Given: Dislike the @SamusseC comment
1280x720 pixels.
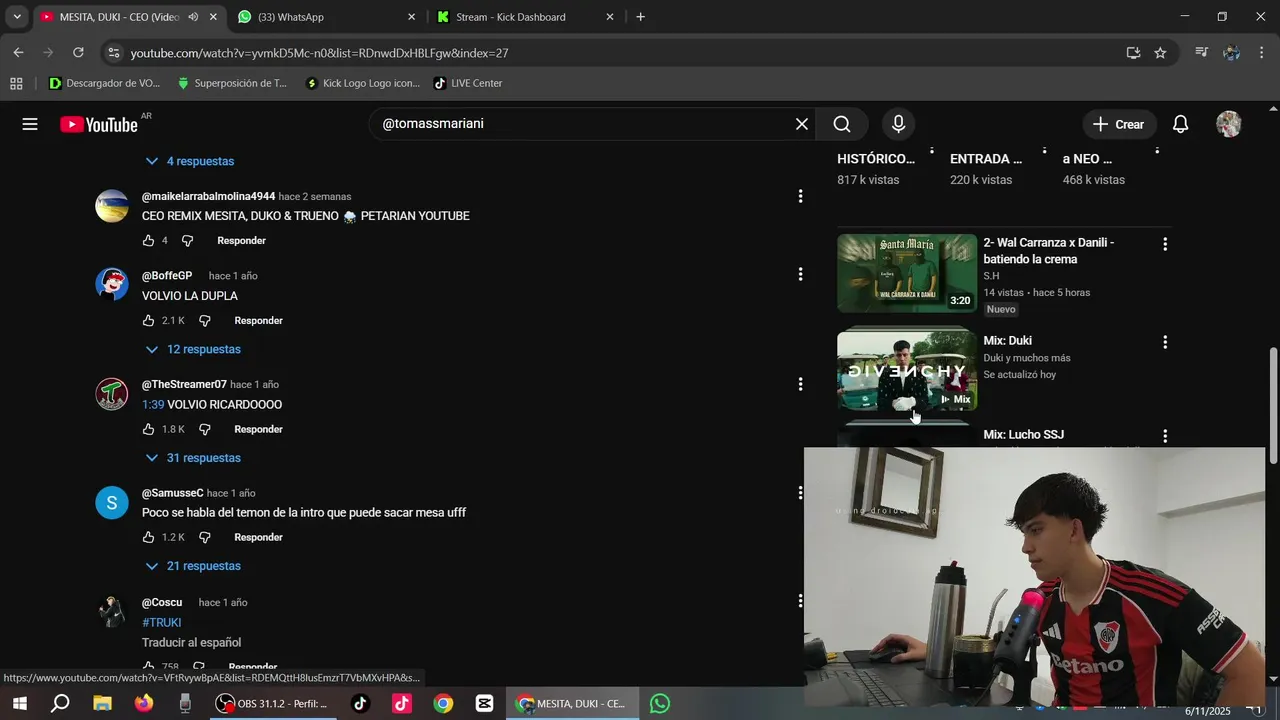Looking at the screenshot, I should tap(204, 537).
